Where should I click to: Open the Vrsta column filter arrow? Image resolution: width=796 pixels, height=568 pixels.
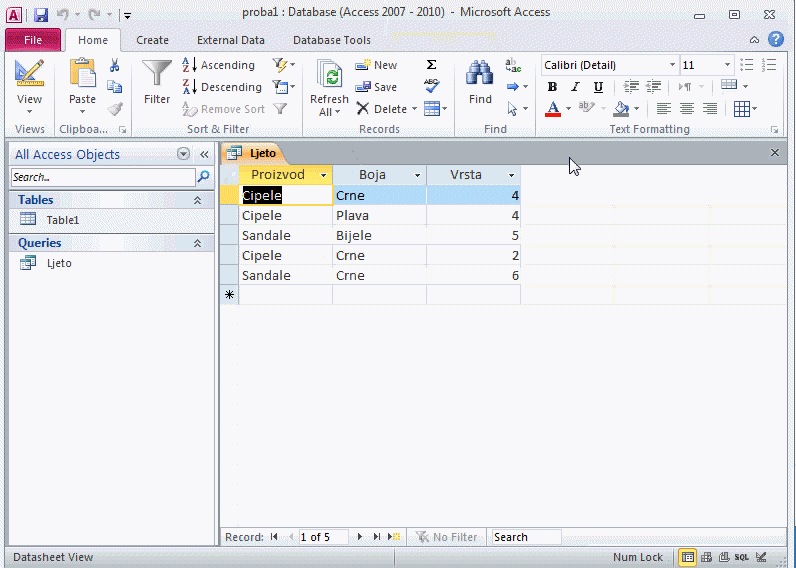coord(511,175)
